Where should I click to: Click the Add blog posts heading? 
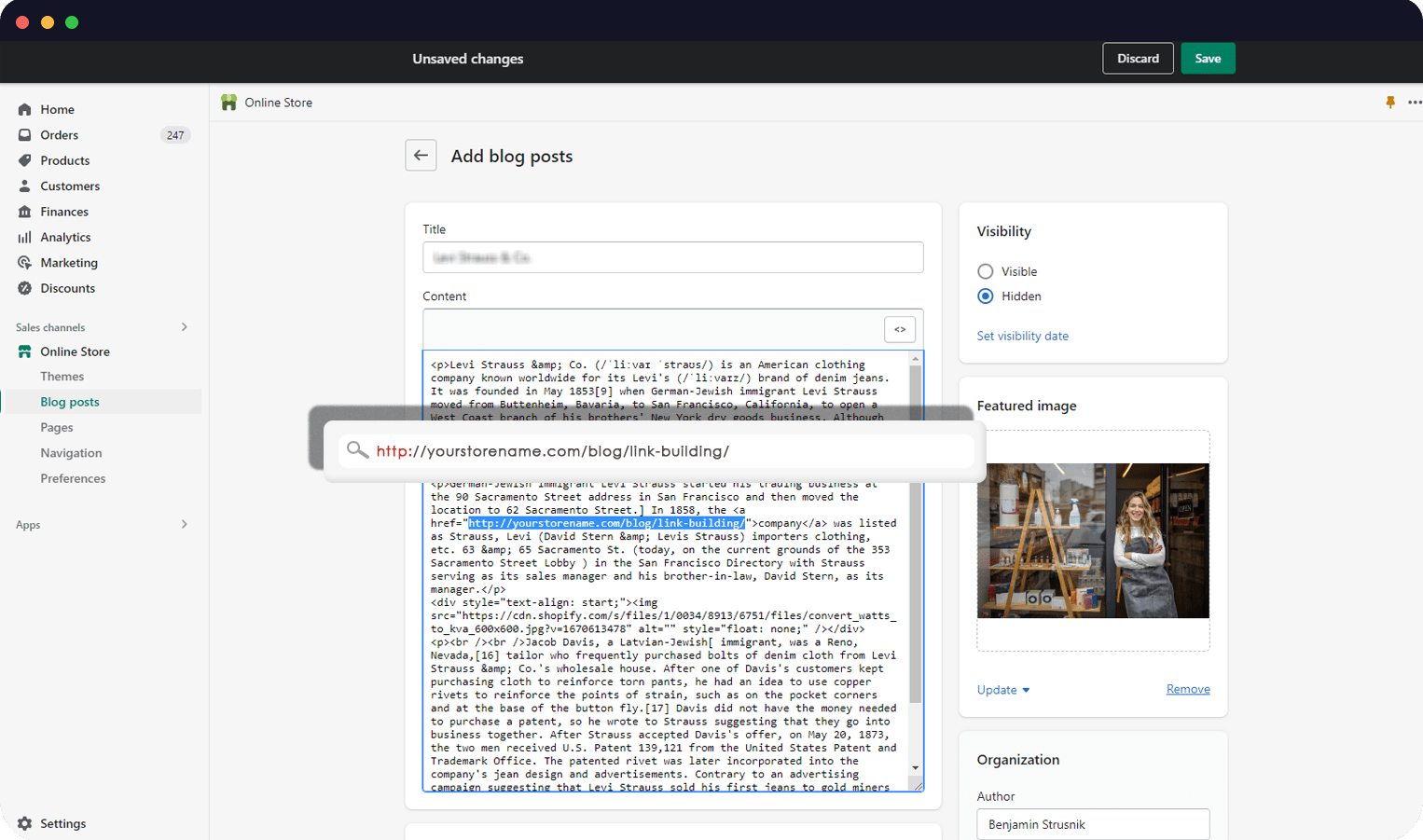512,156
